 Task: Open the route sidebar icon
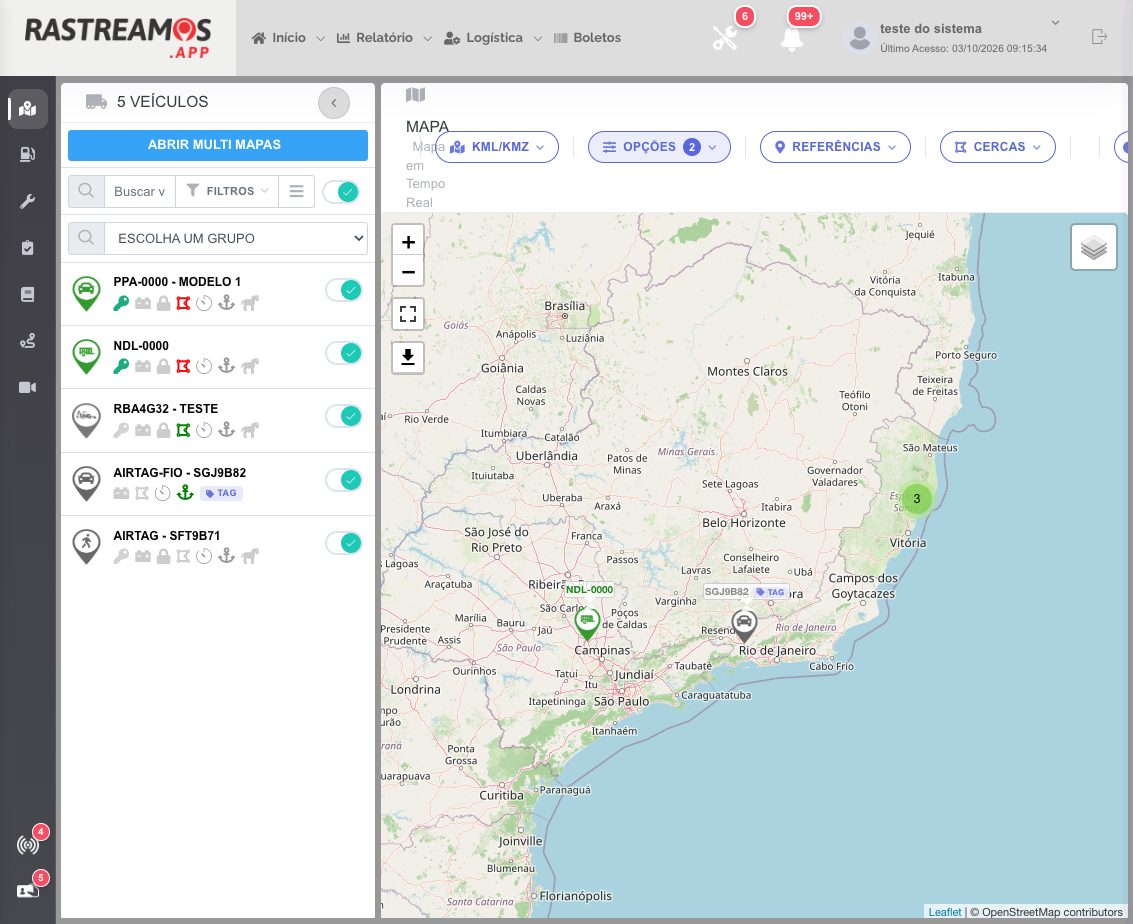(27, 341)
